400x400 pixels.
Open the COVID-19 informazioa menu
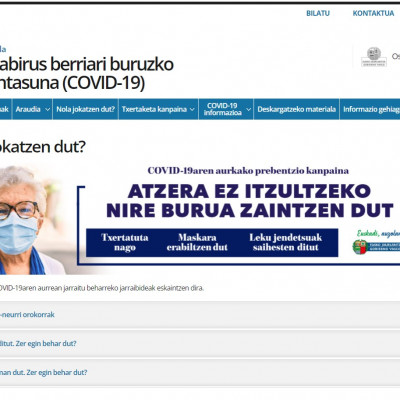pos(222,109)
